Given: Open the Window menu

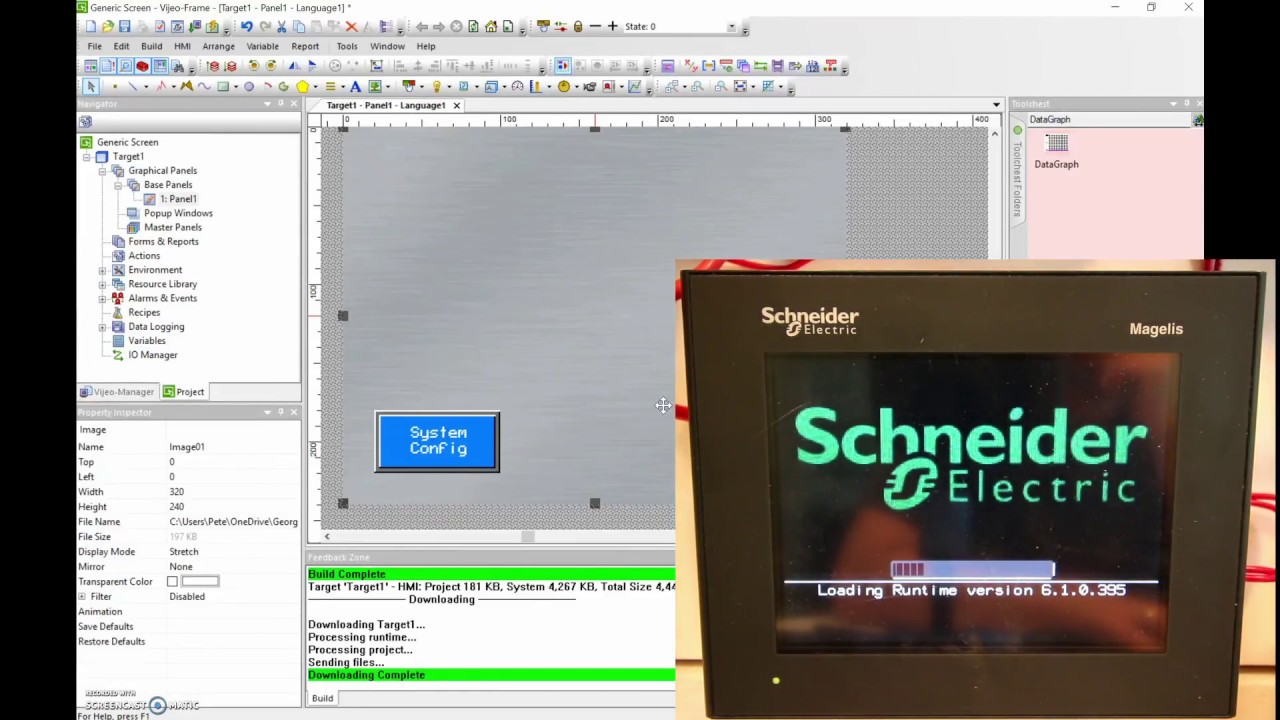Looking at the screenshot, I should [x=387, y=46].
